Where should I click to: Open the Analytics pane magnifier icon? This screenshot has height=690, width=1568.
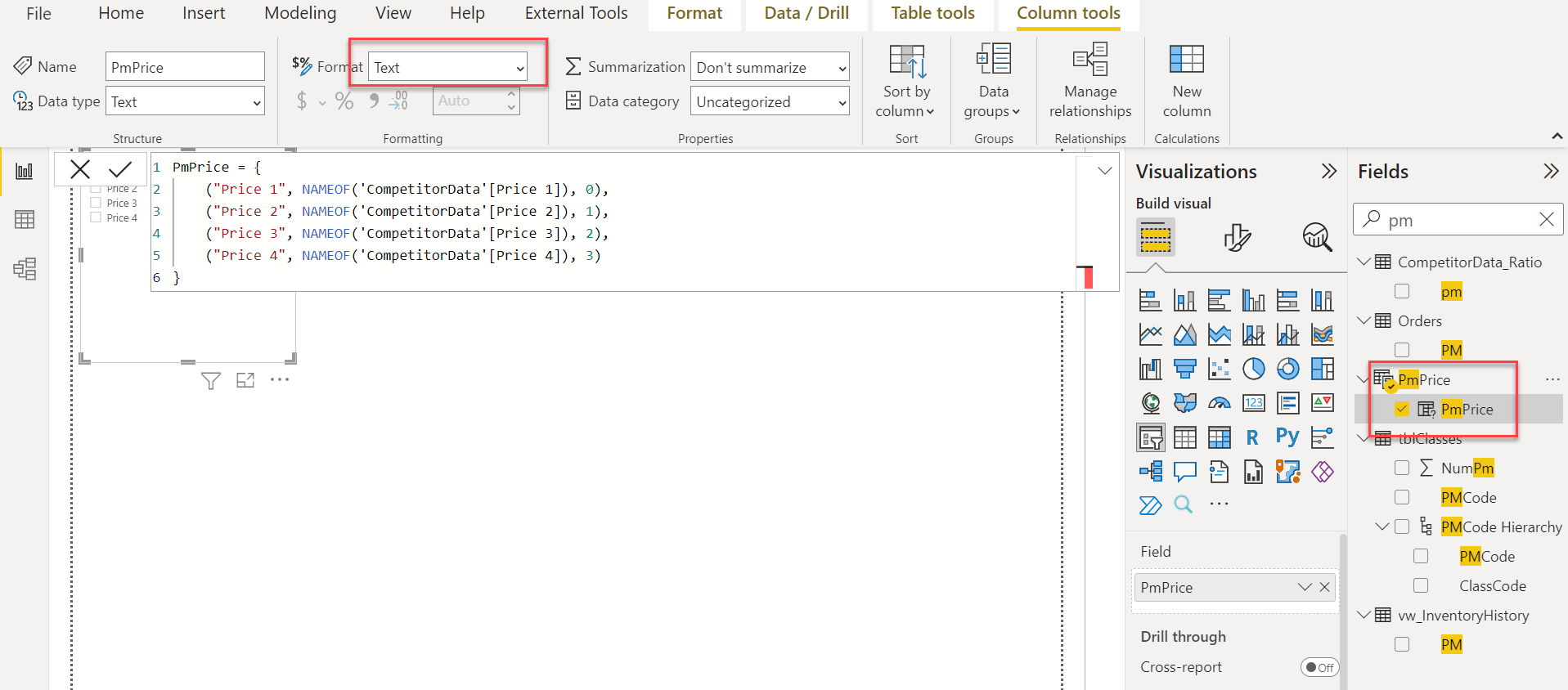pyautogui.click(x=1317, y=237)
